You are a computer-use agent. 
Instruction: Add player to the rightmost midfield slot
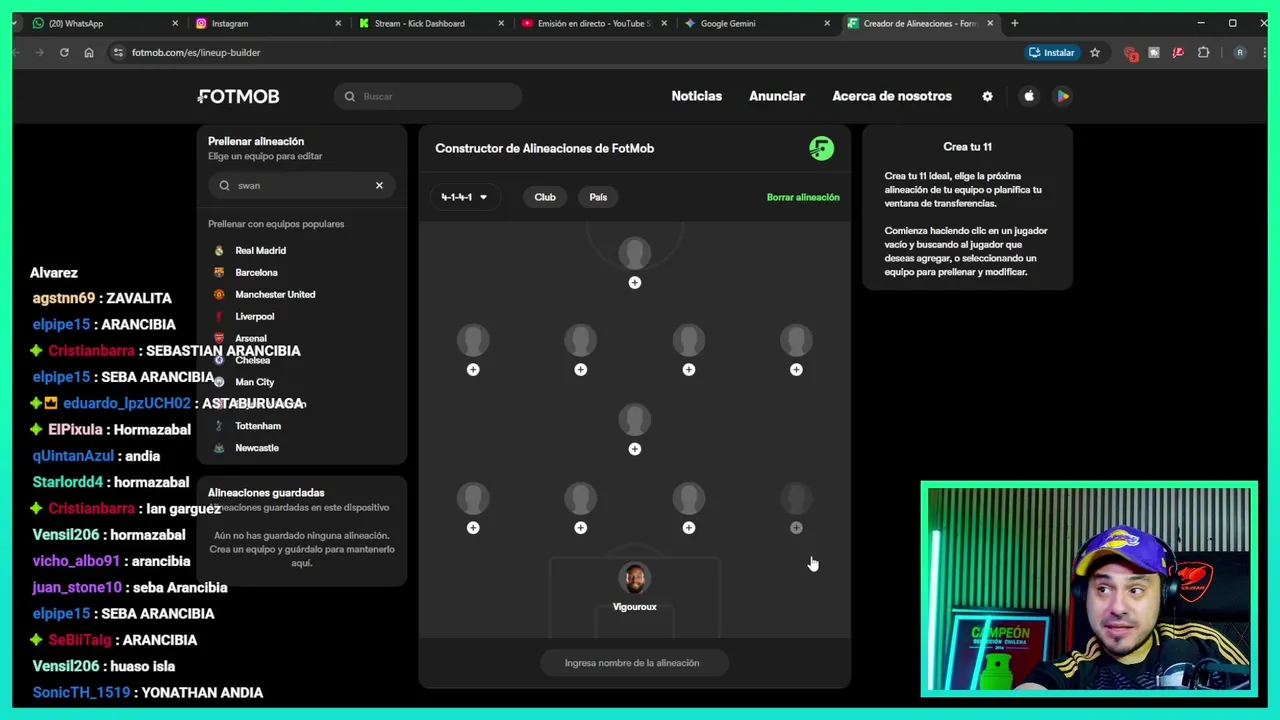[x=796, y=370]
